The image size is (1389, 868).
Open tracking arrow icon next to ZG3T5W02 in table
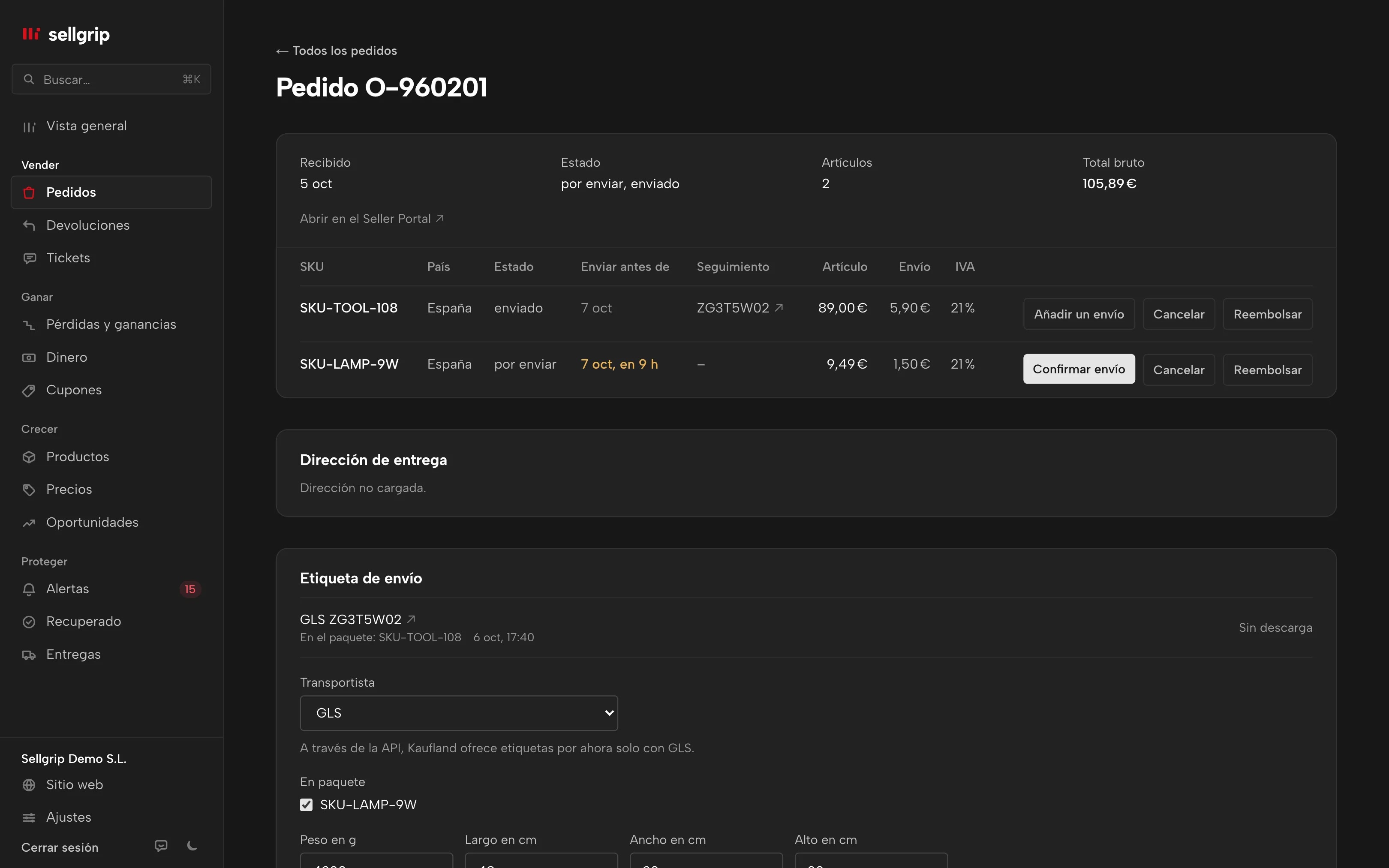[x=779, y=308]
